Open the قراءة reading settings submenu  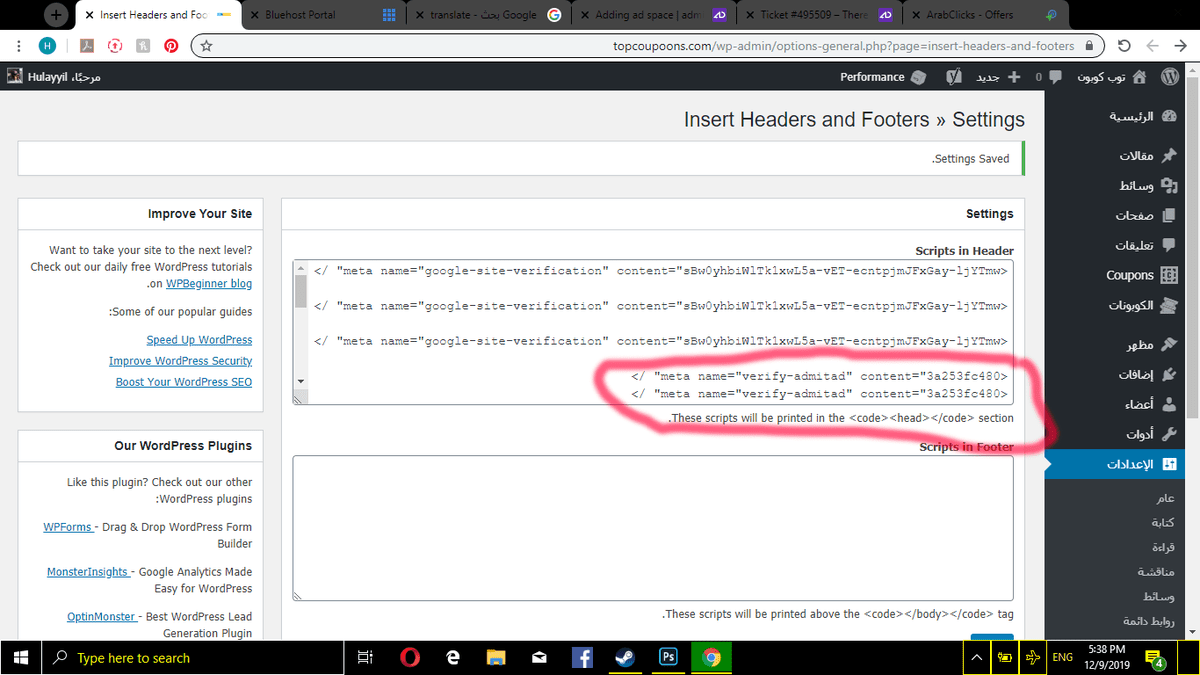click(x=1163, y=548)
